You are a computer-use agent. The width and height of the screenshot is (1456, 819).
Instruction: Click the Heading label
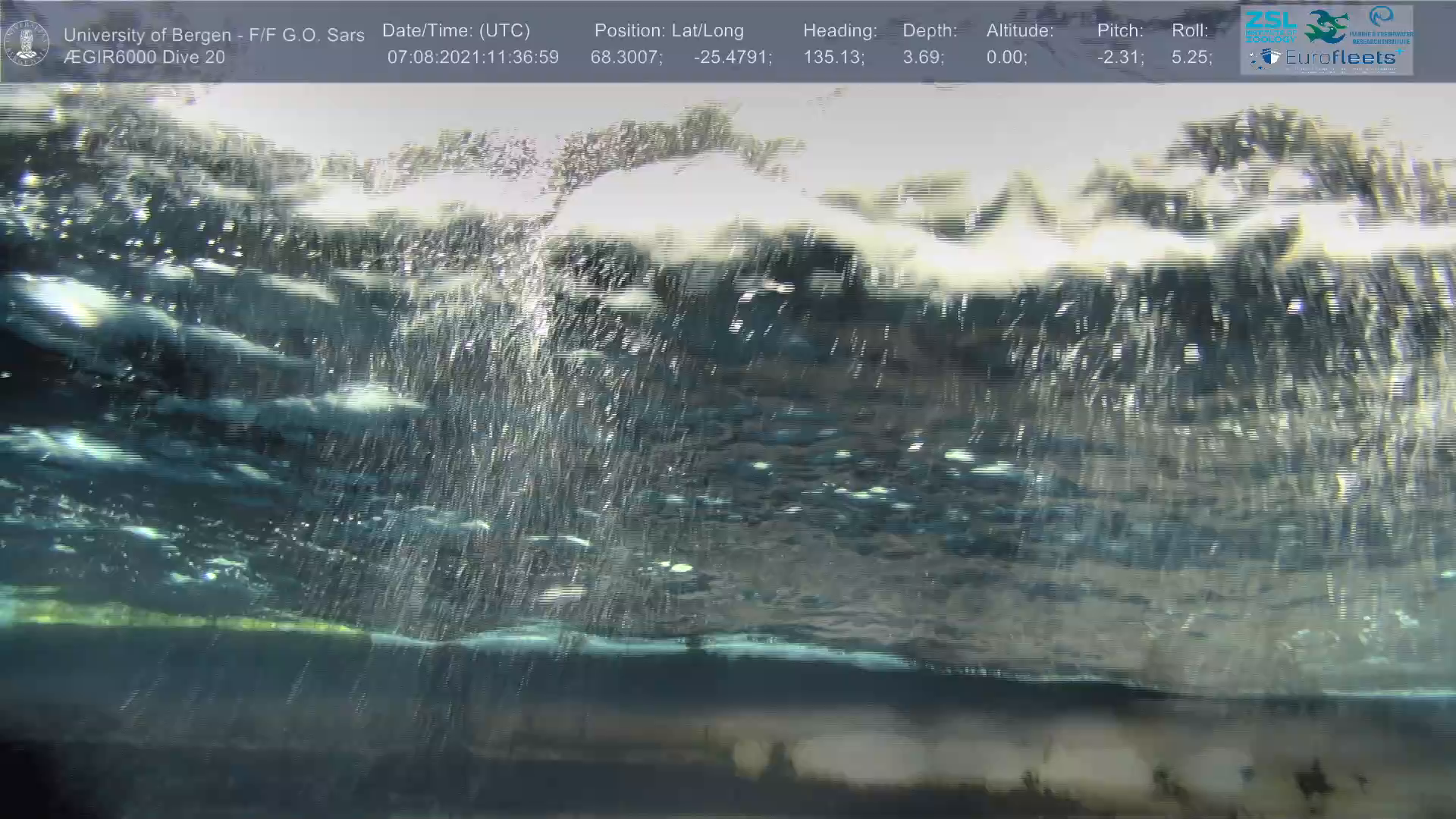839,31
